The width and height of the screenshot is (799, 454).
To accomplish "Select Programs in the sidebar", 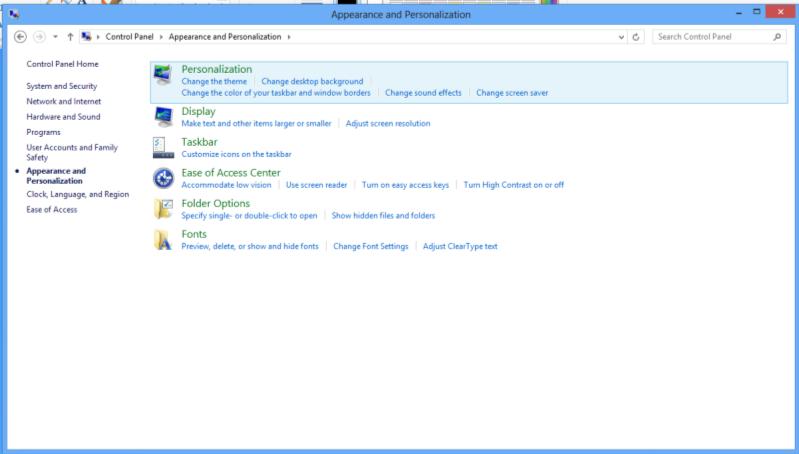I will tap(43, 132).
